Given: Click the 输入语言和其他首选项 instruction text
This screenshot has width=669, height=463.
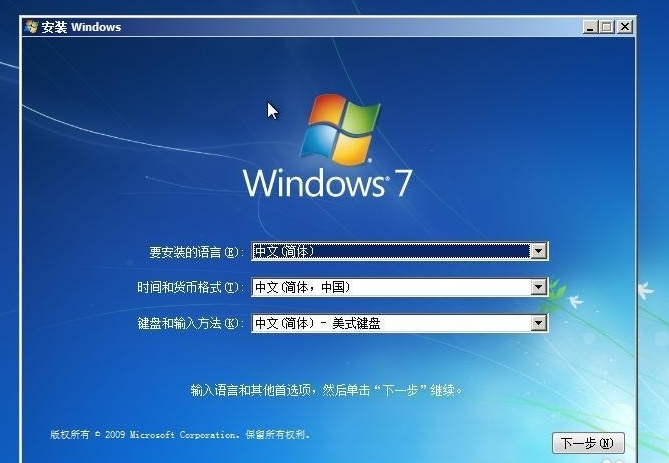Looking at the screenshot, I should tap(326, 390).
